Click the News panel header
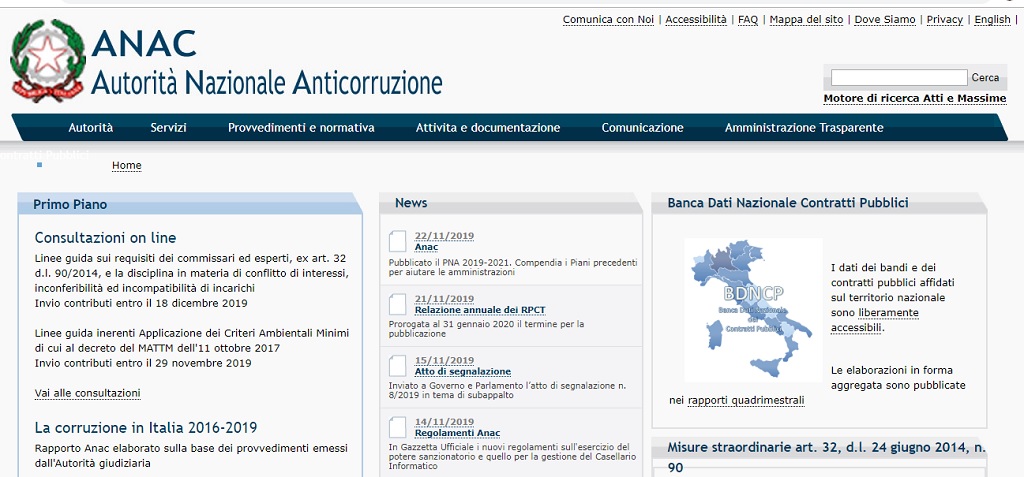 [511, 203]
